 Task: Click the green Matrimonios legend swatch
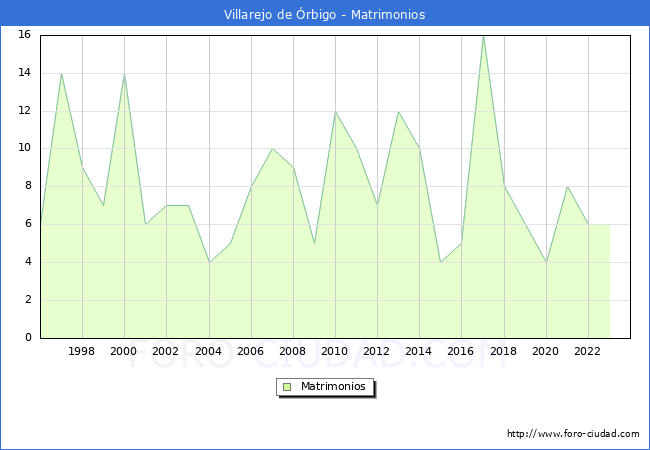(x=287, y=387)
